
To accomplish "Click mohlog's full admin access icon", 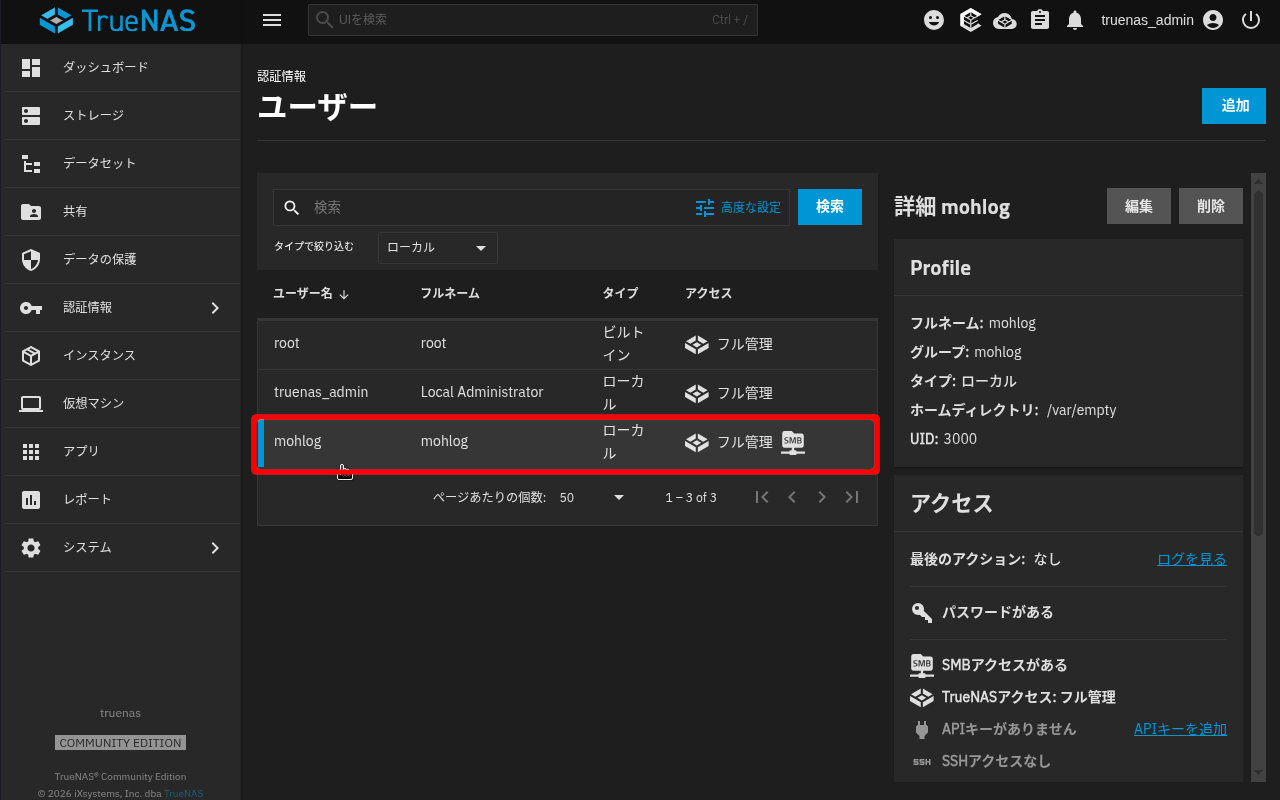I will point(697,442).
